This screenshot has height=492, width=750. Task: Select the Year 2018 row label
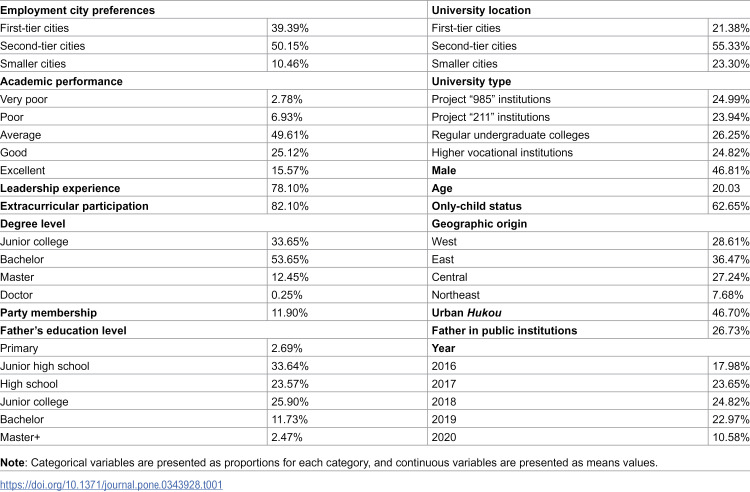(x=444, y=402)
